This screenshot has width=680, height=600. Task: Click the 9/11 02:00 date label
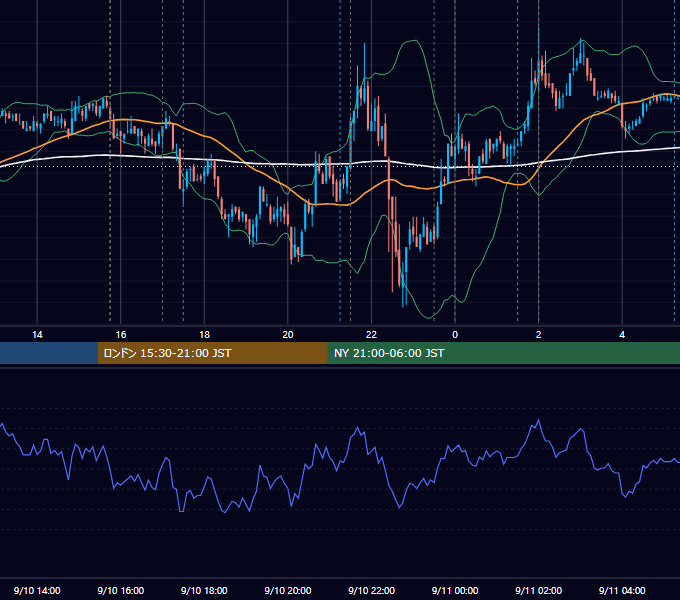(x=539, y=590)
